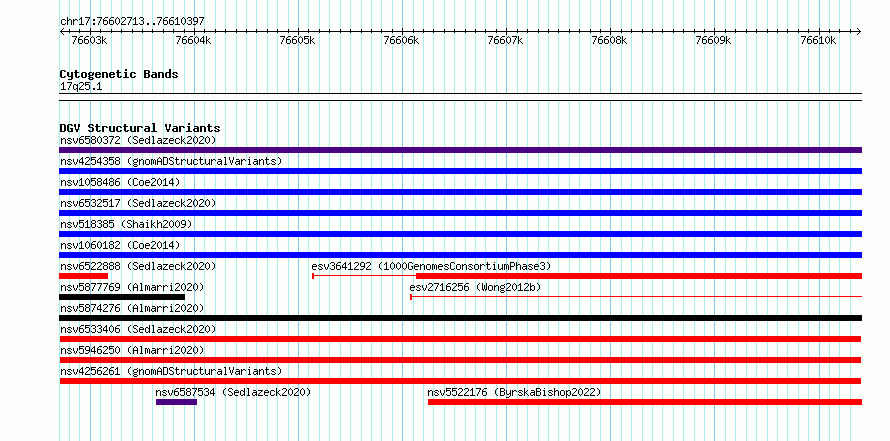Click the thin red line of esv2716256
This screenshot has height=441, width=890.
tap(636, 296)
